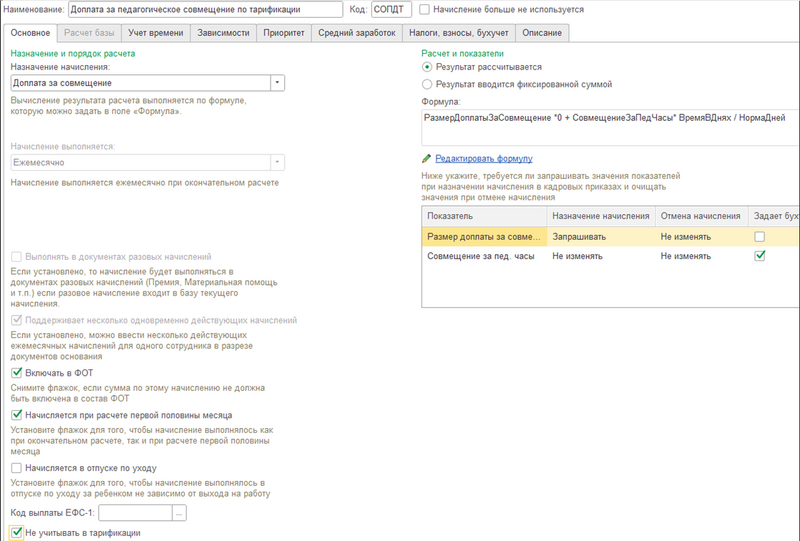Viewport: 800px width, 541px height.
Task: Go to the Налоги, взносы, бухучет tab
Action: tap(459, 33)
